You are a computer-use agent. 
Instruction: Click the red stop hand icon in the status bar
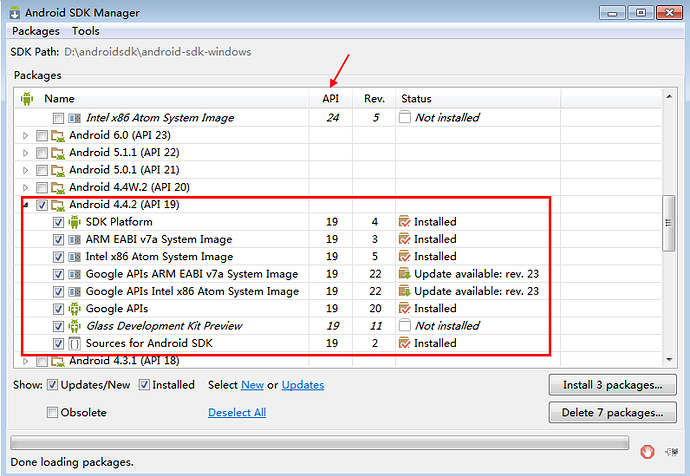(647, 451)
